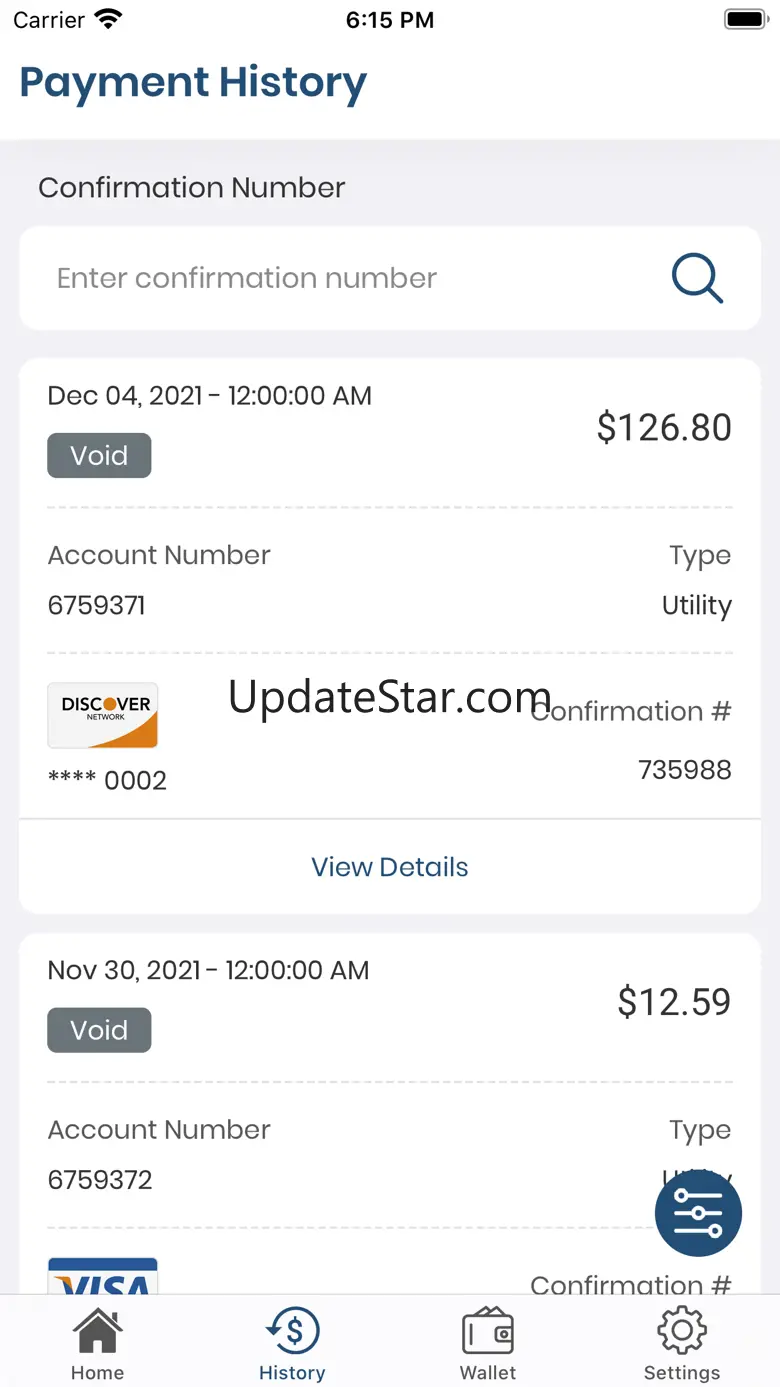Viewport: 780px width, 1387px height.
Task: Open the Settings tab
Action: tap(682, 1345)
